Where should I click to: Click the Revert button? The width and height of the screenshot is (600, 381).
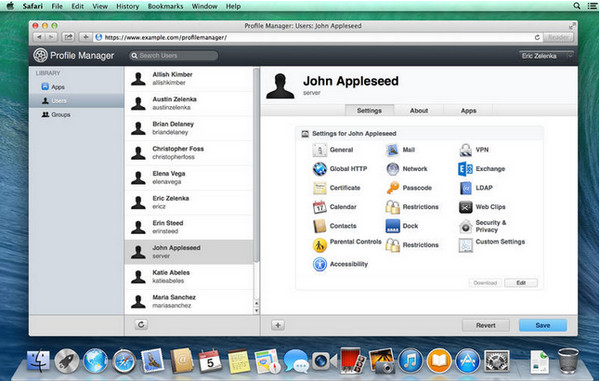click(x=486, y=325)
